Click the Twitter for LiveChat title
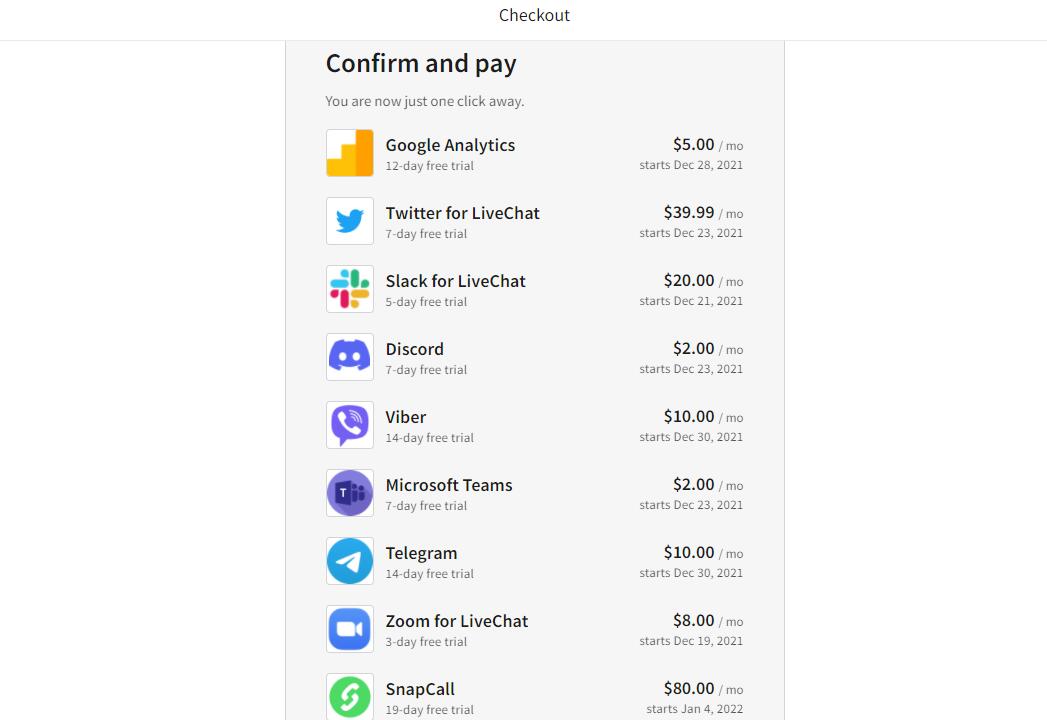This screenshot has width=1047, height=720. (462, 213)
